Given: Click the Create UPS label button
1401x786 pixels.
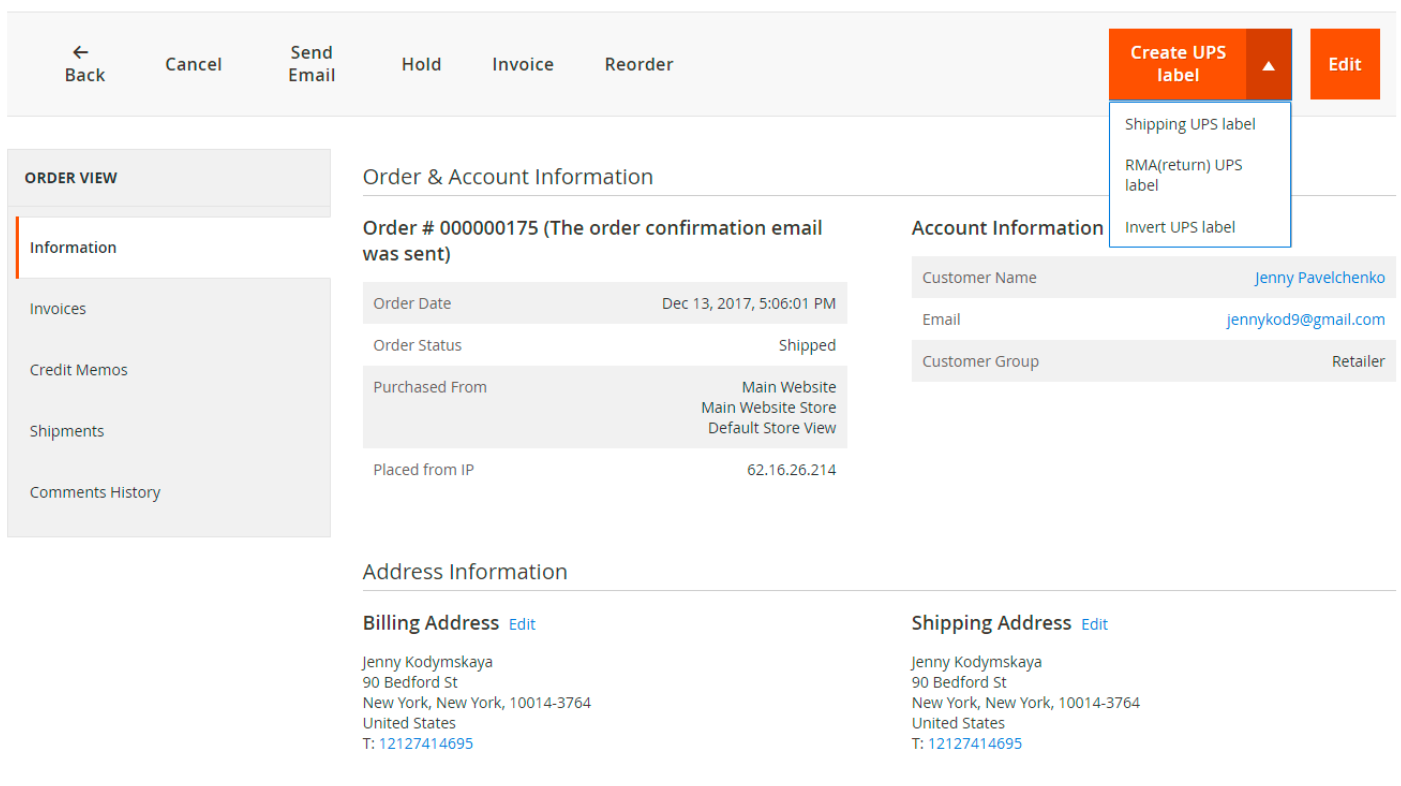Looking at the screenshot, I should [1177, 64].
